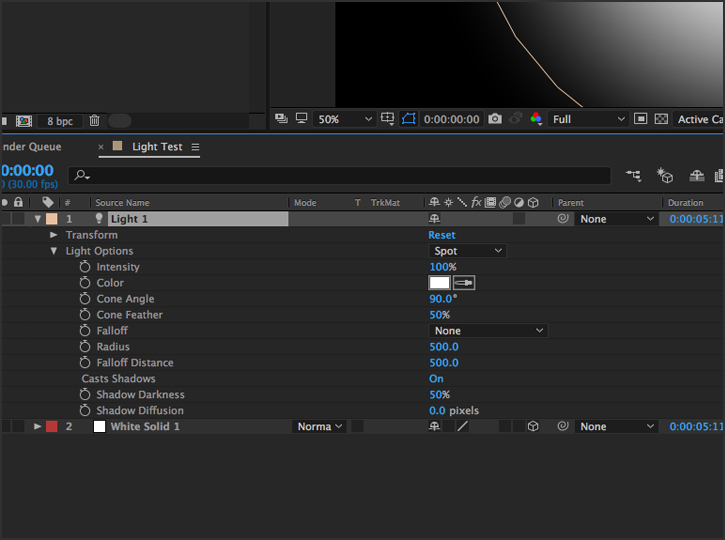Toggle Casts Shadows On value
This screenshot has width=725, height=540.
tap(436, 379)
